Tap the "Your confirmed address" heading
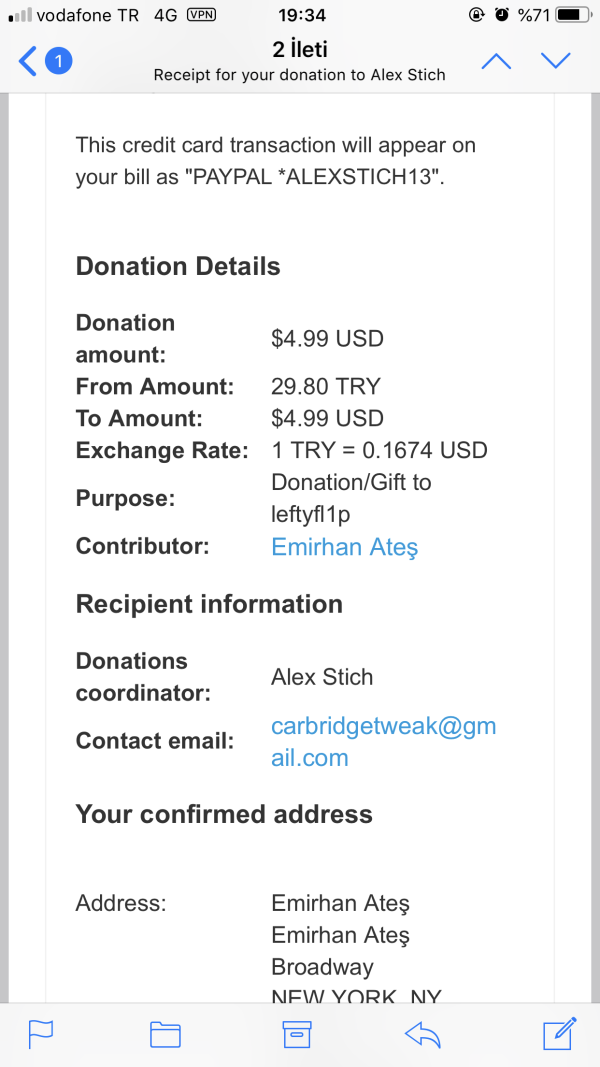Image resolution: width=600 pixels, height=1067 pixels. tap(224, 814)
